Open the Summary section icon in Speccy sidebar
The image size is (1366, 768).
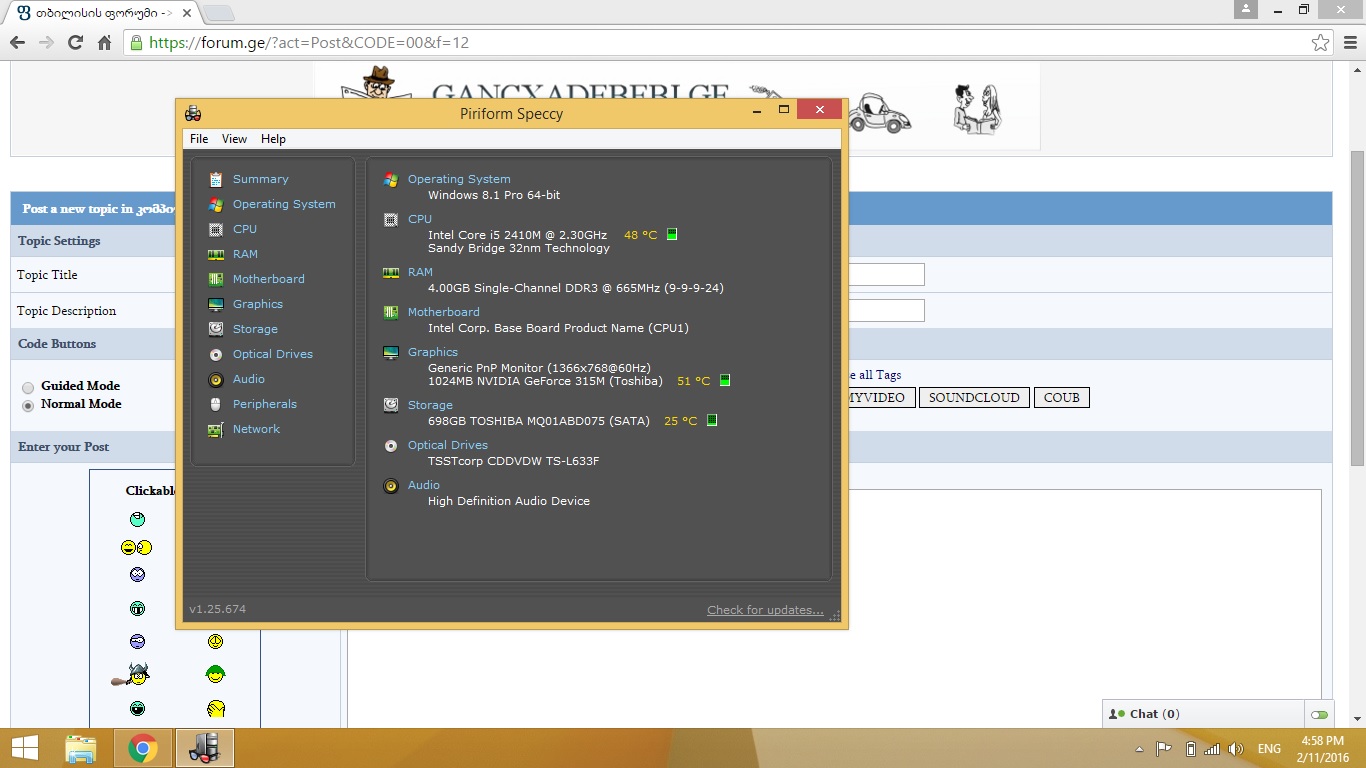[215, 179]
